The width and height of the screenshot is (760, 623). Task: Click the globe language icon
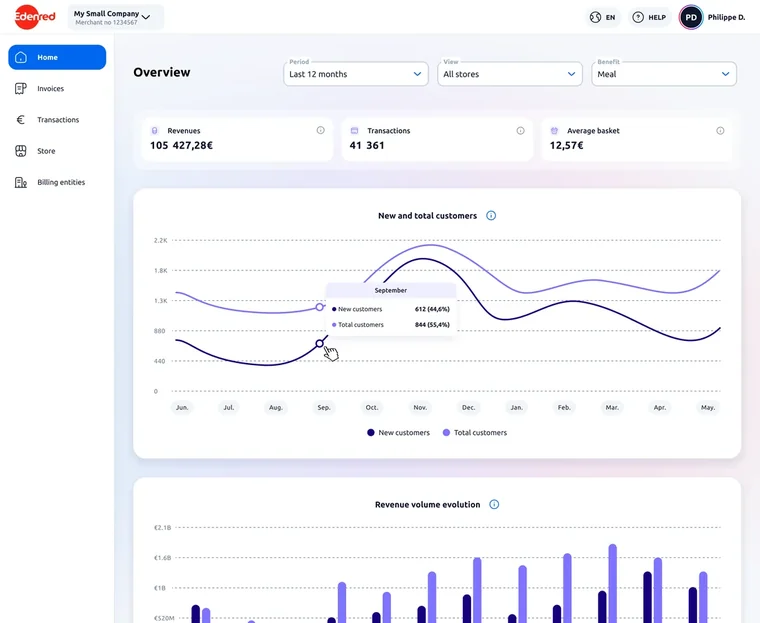pyautogui.click(x=595, y=17)
